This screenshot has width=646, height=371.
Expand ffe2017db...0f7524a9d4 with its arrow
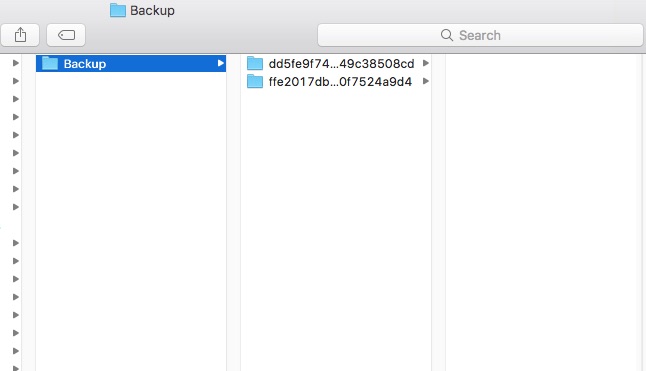[x=426, y=82]
